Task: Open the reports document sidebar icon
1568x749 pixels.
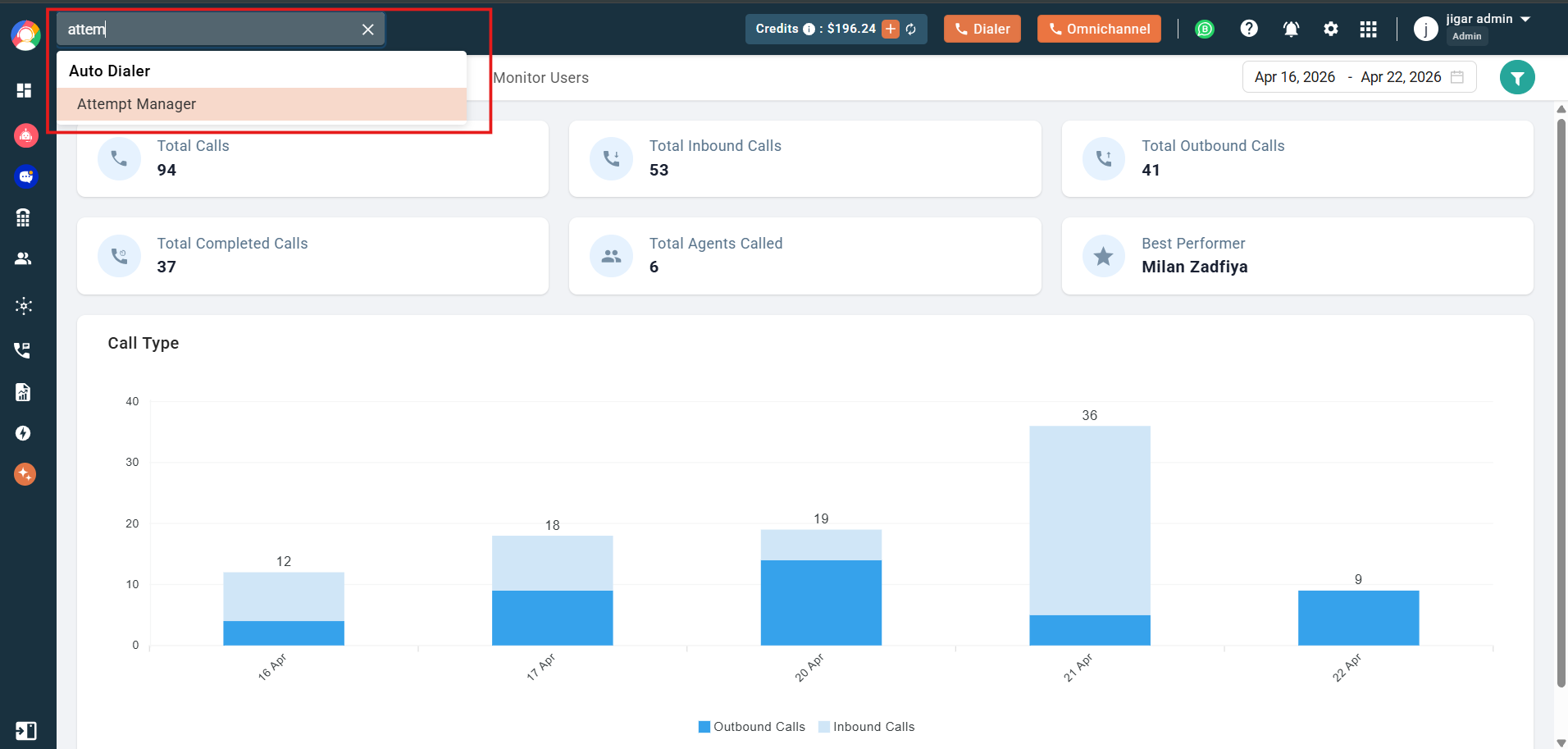Action: click(23, 392)
